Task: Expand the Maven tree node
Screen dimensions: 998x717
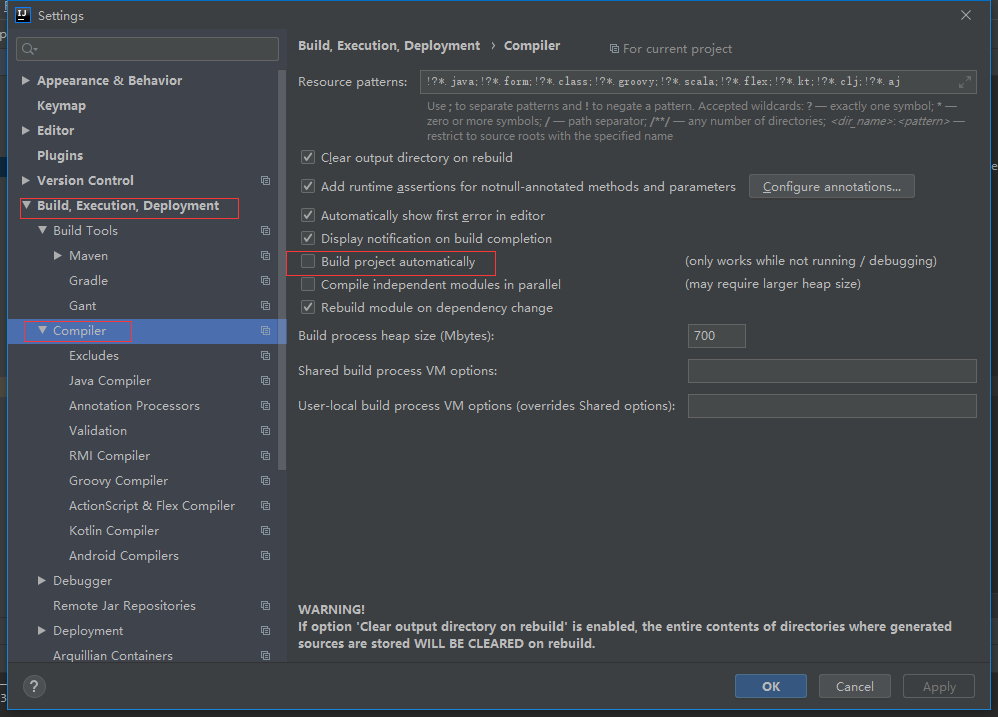Action: 58,256
